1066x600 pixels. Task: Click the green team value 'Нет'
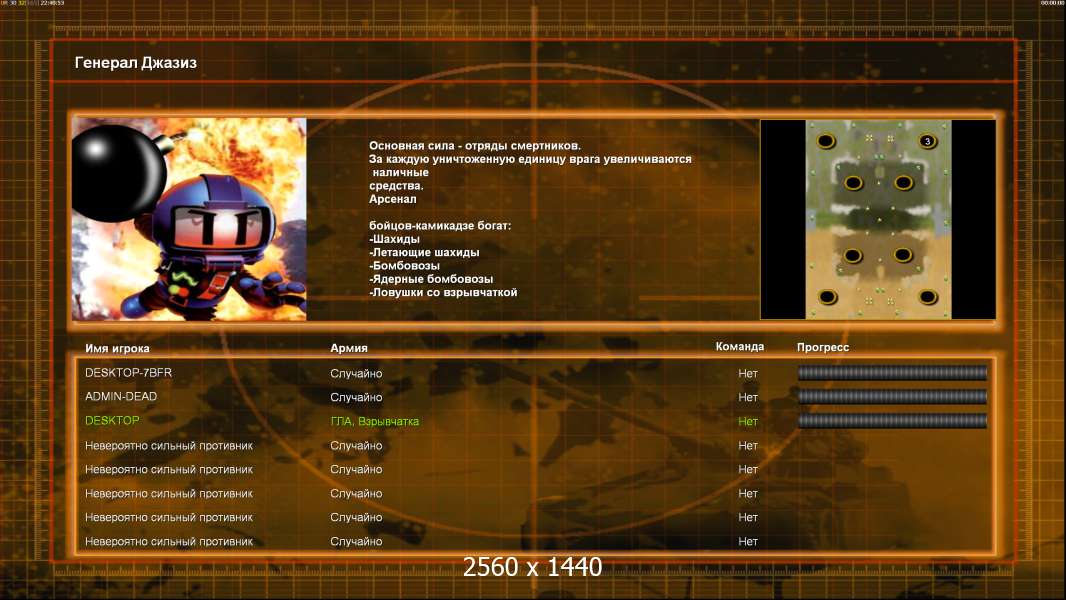pos(748,421)
